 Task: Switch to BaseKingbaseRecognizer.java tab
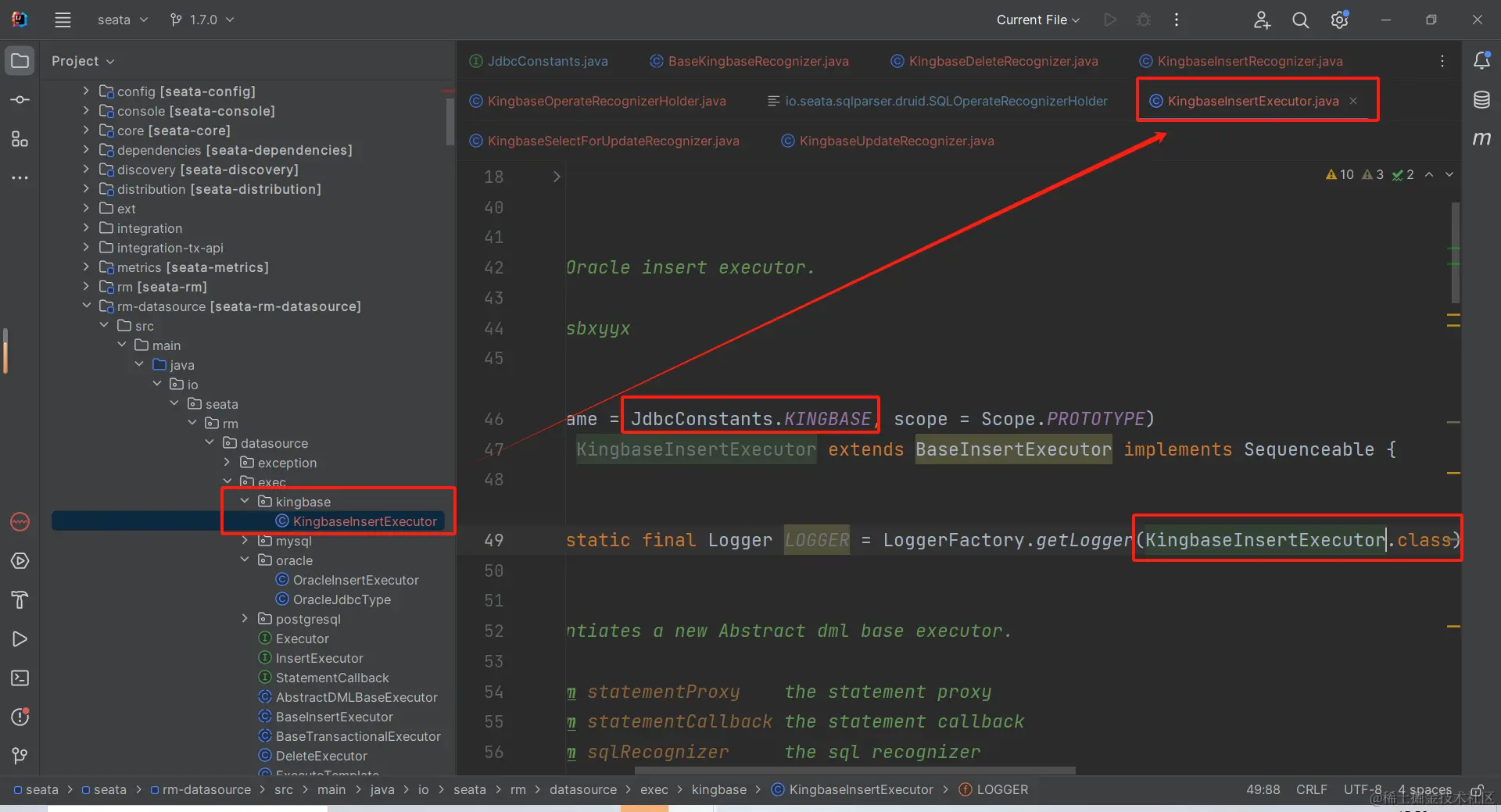click(x=750, y=61)
